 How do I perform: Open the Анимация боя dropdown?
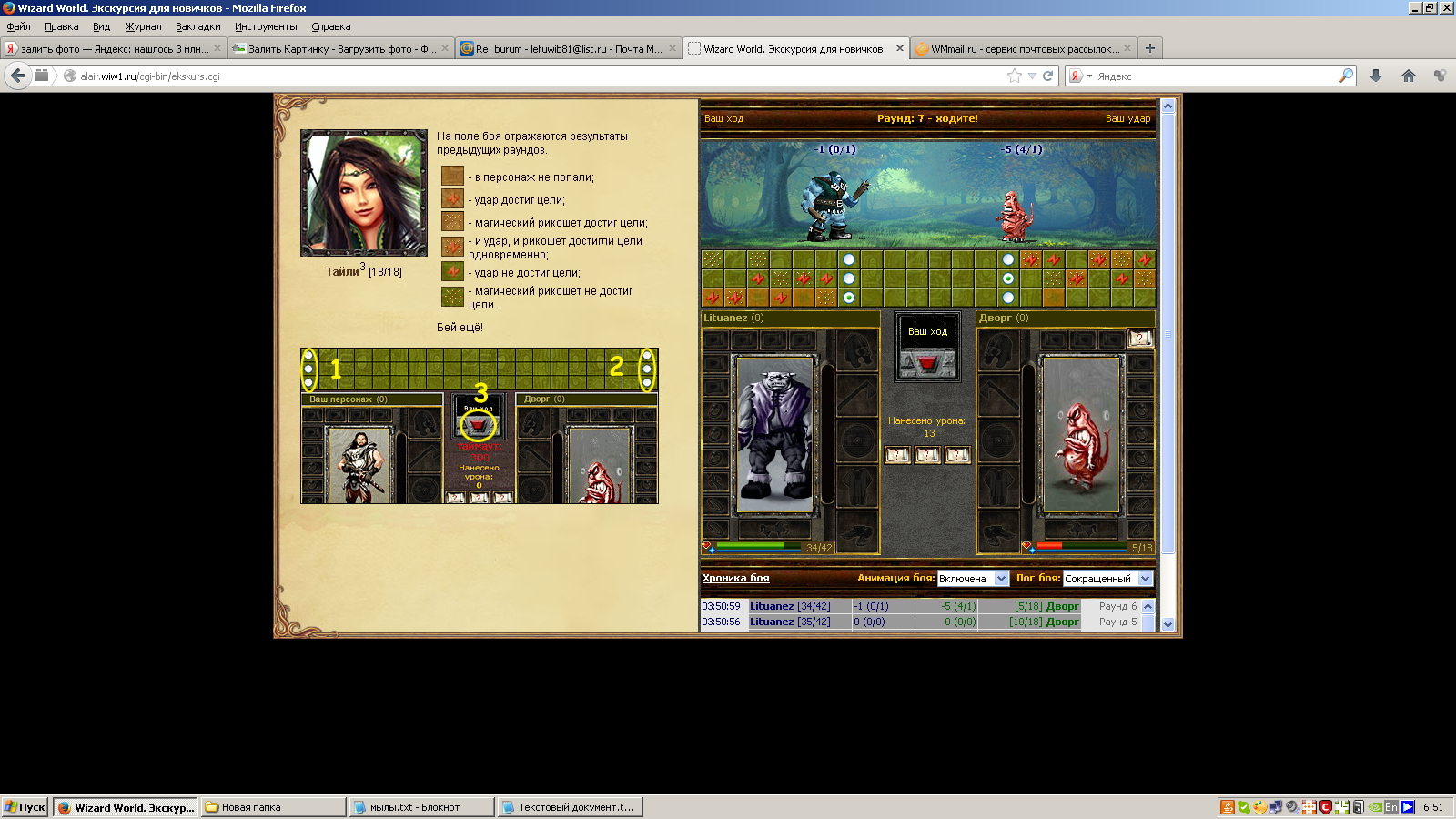973,579
